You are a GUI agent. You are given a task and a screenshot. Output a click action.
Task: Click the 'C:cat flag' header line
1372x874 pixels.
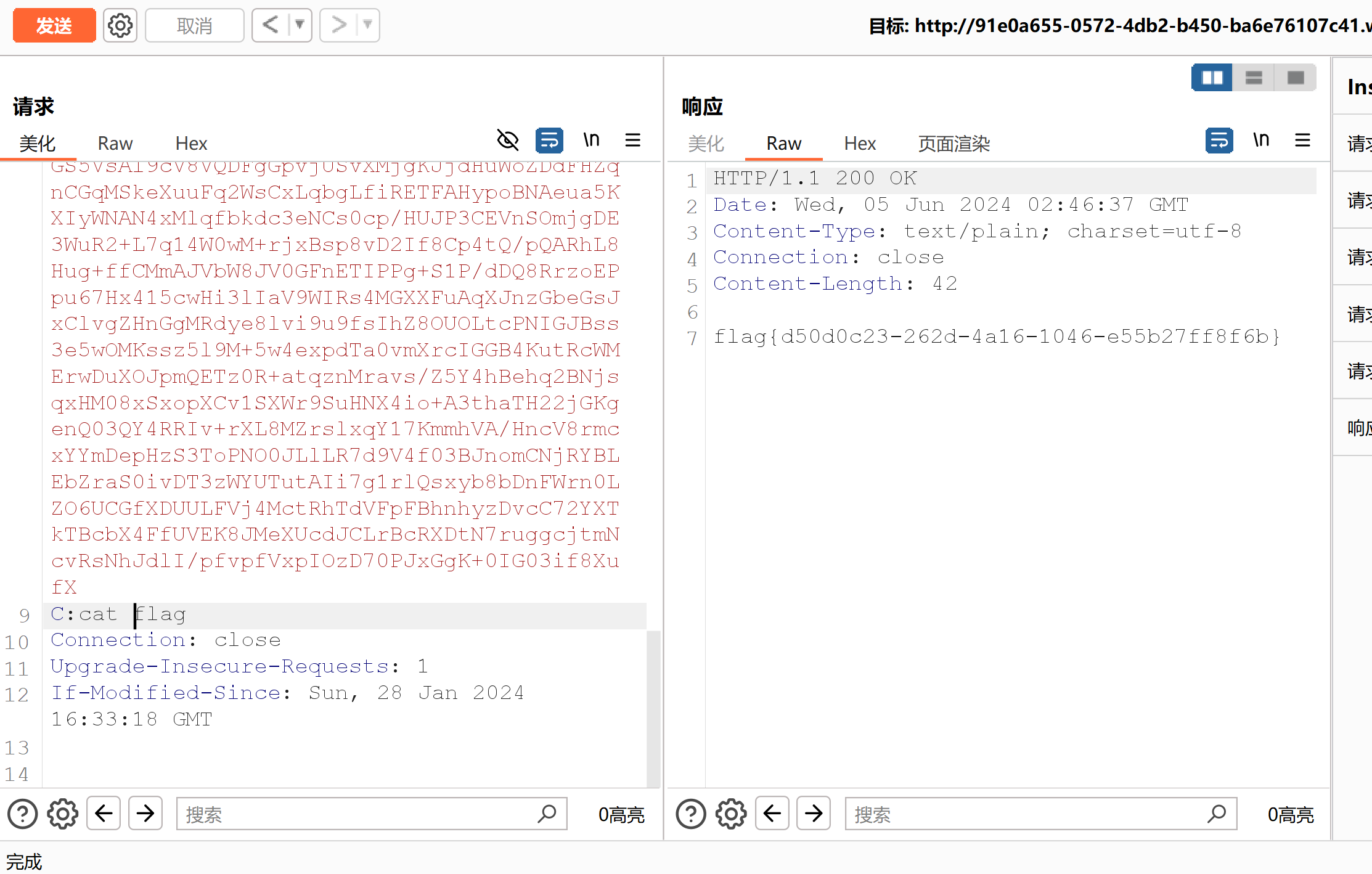coord(118,615)
